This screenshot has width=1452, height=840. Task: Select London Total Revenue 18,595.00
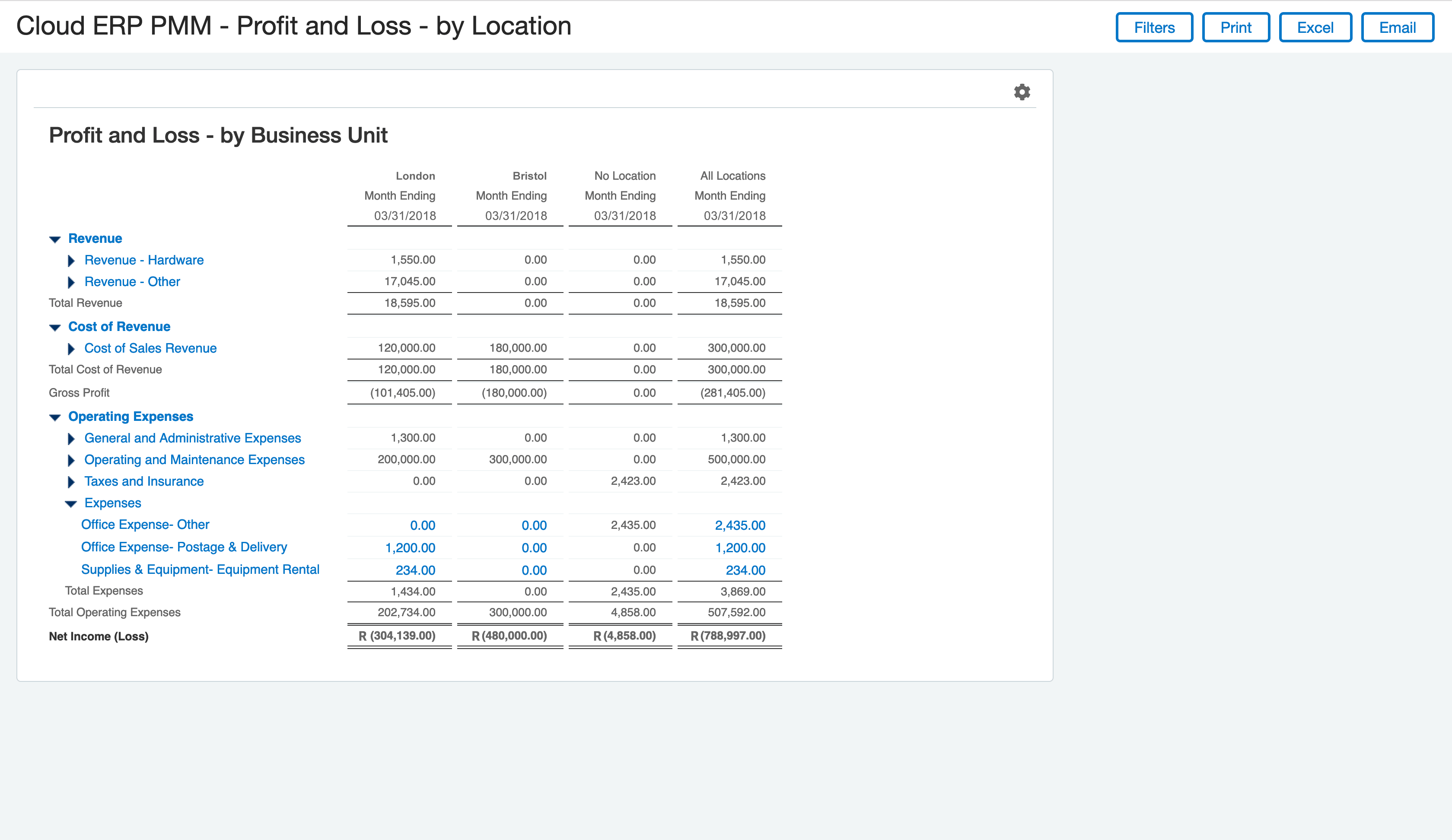pyautogui.click(x=410, y=303)
